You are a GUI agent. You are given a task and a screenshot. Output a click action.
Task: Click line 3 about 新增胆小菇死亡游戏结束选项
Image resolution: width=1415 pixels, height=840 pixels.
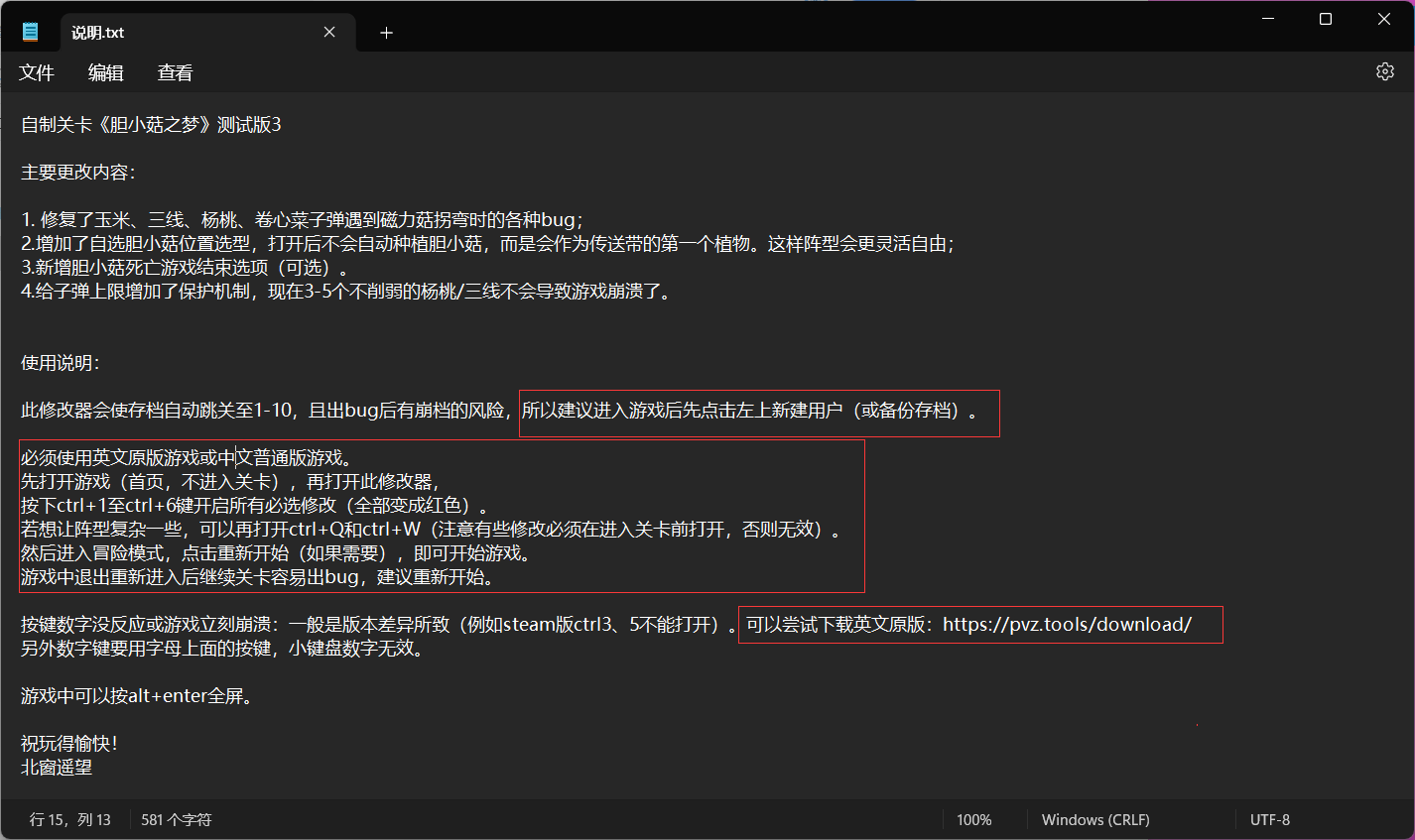tap(185, 268)
